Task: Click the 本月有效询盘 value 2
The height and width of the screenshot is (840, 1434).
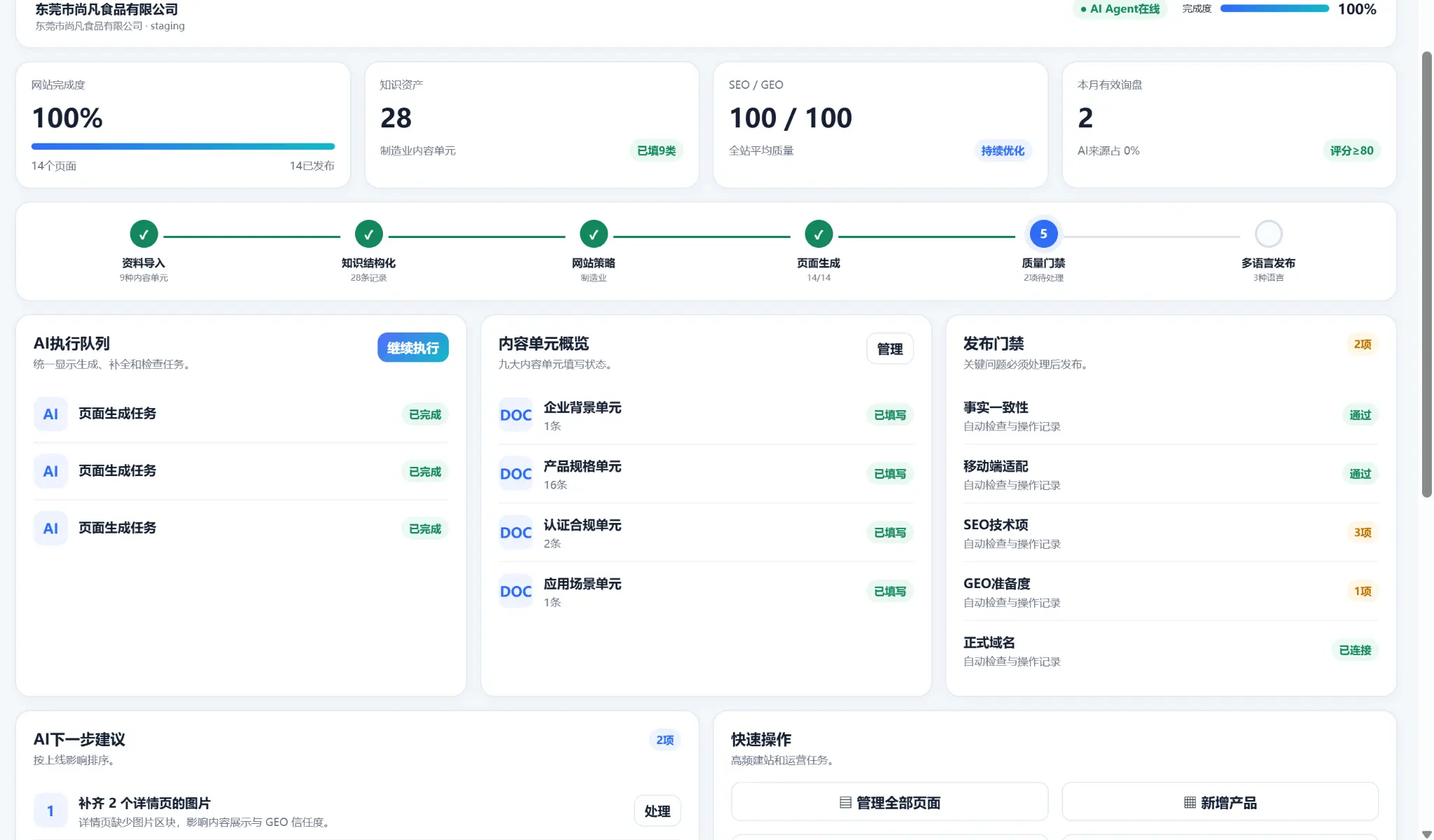Action: coord(1085,118)
